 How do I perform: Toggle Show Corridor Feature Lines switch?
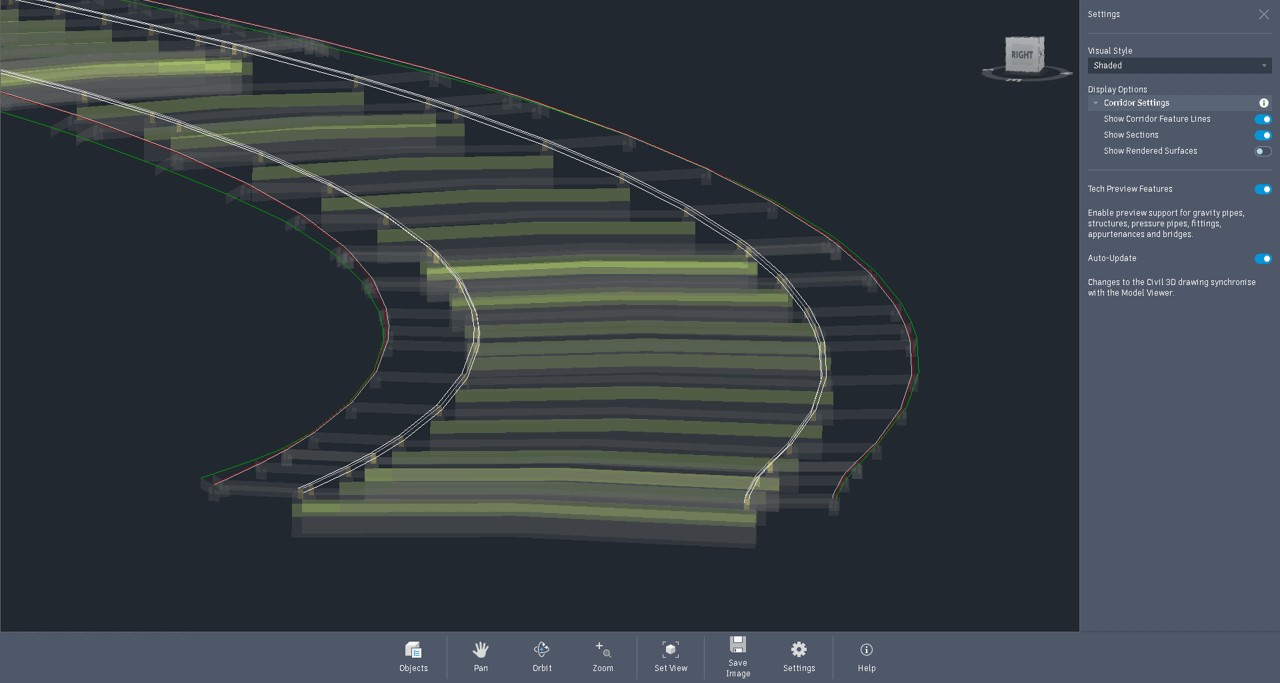coord(1263,119)
